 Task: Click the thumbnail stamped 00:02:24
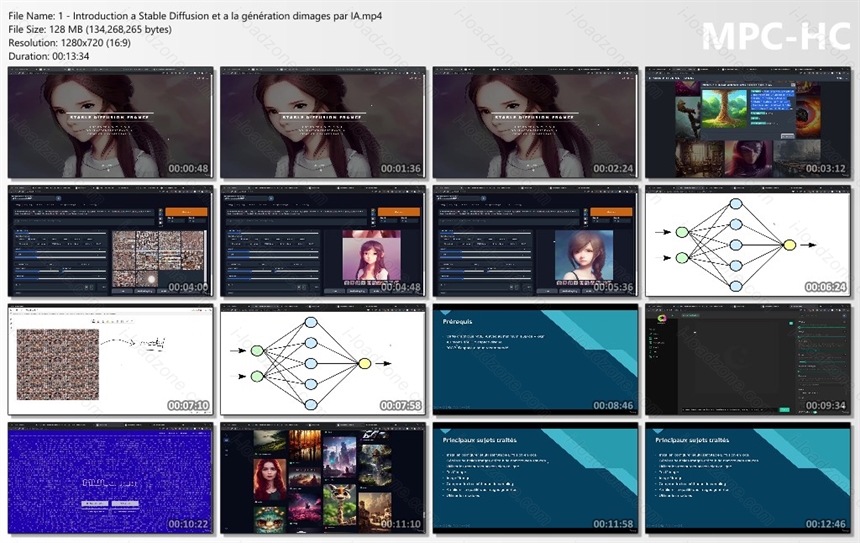(x=535, y=122)
